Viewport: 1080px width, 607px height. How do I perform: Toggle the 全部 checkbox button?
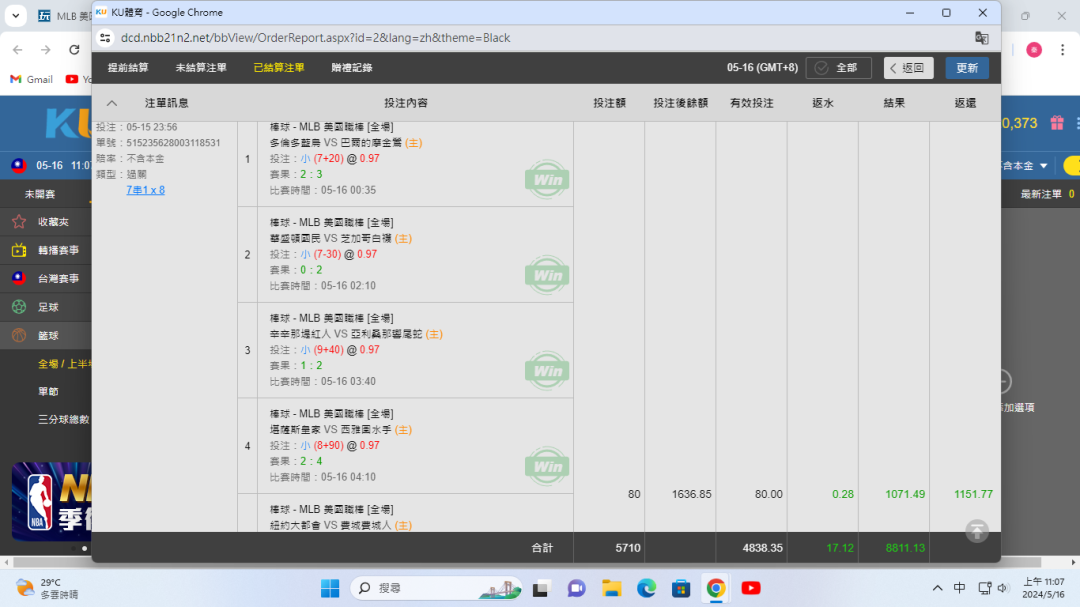(x=838, y=68)
